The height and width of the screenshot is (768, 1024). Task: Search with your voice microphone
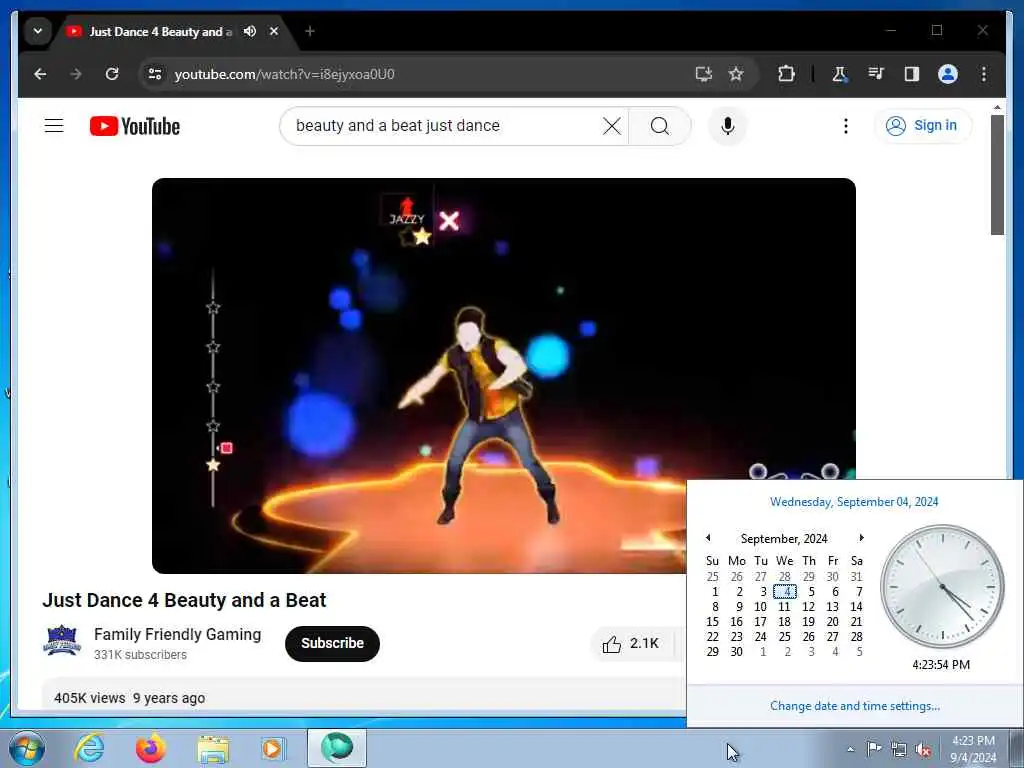(728, 125)
